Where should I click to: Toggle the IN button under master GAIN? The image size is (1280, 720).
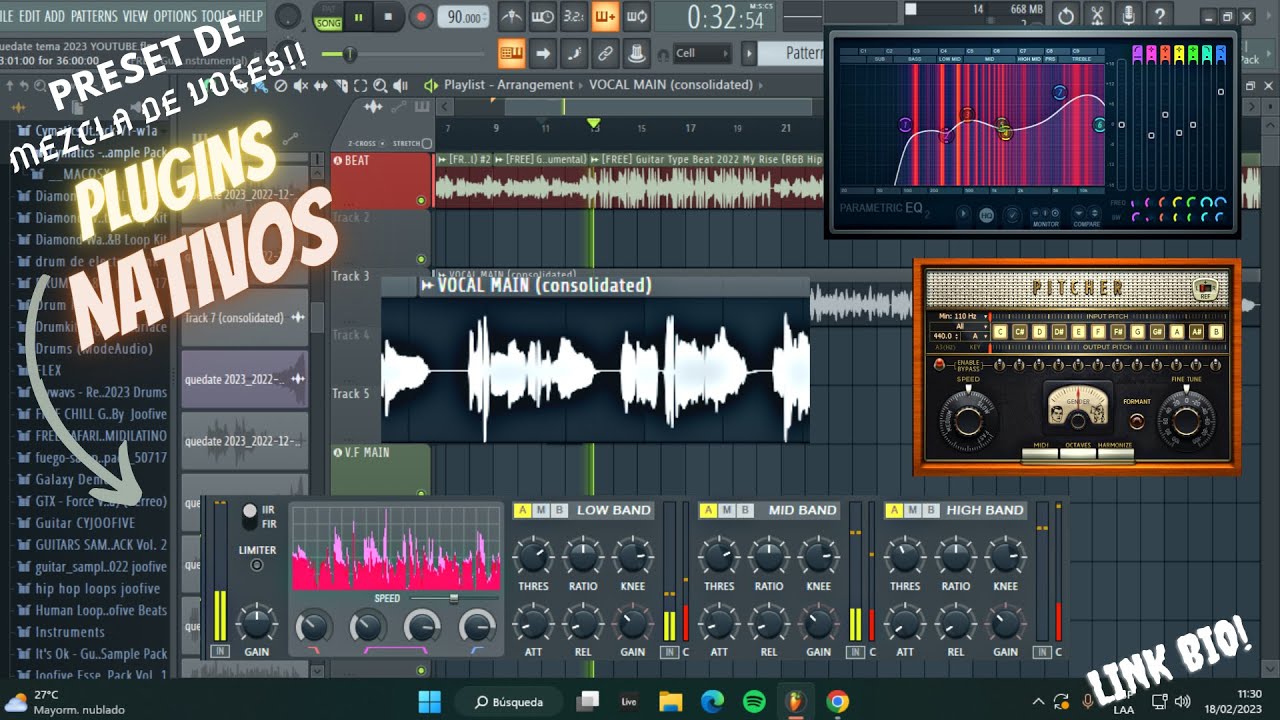(220, 651)
